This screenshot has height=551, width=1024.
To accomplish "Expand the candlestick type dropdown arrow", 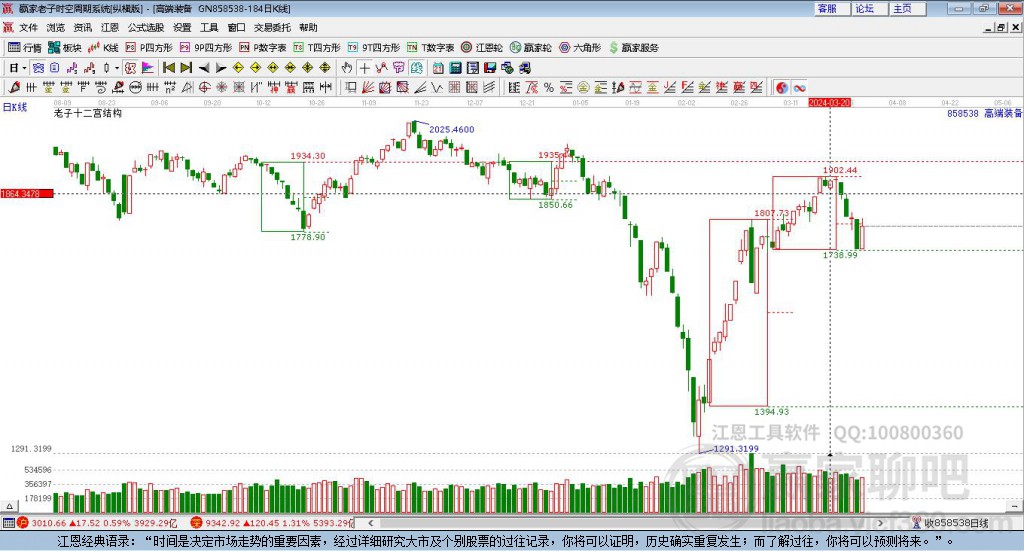I will click(x=117, y=68).
